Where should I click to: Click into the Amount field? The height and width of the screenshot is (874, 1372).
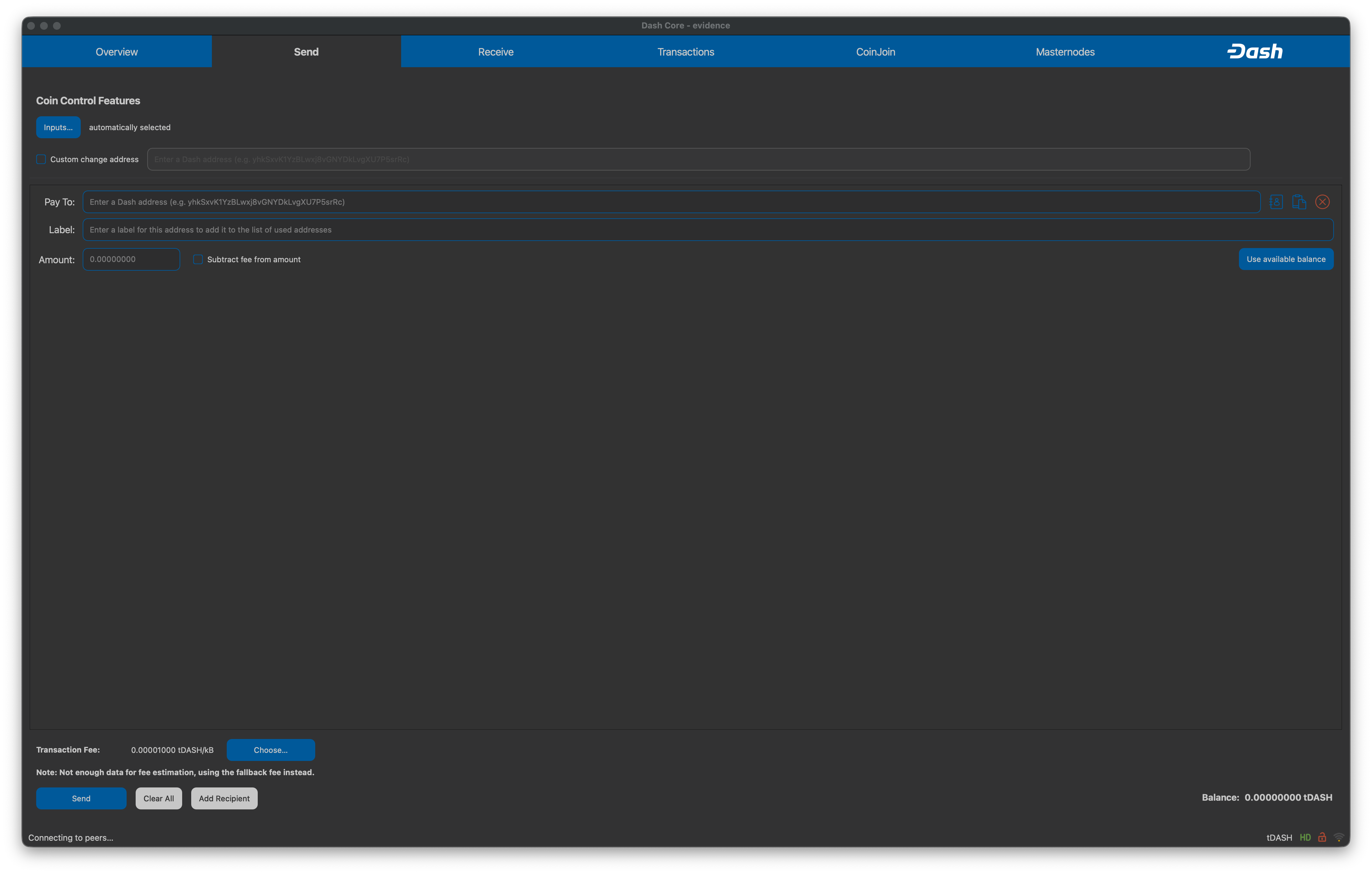[131, 259]
